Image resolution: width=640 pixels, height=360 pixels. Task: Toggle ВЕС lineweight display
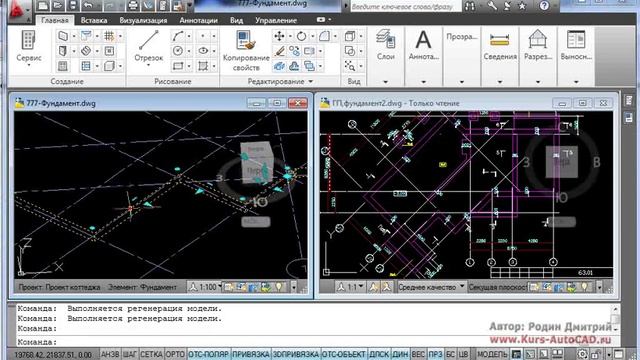coord(418,354)
